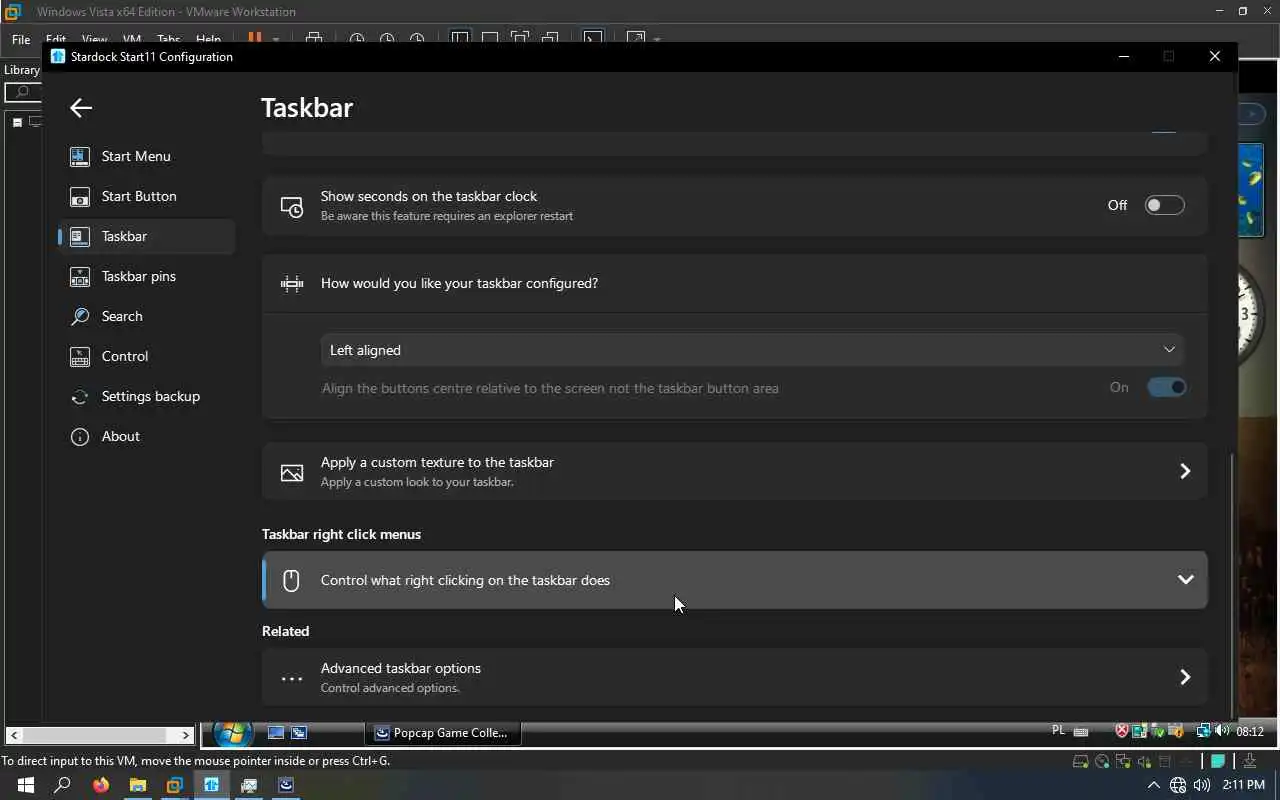Open the Left aligned dropdown
The image size is (1280, 800).
[x=752, y=350]
